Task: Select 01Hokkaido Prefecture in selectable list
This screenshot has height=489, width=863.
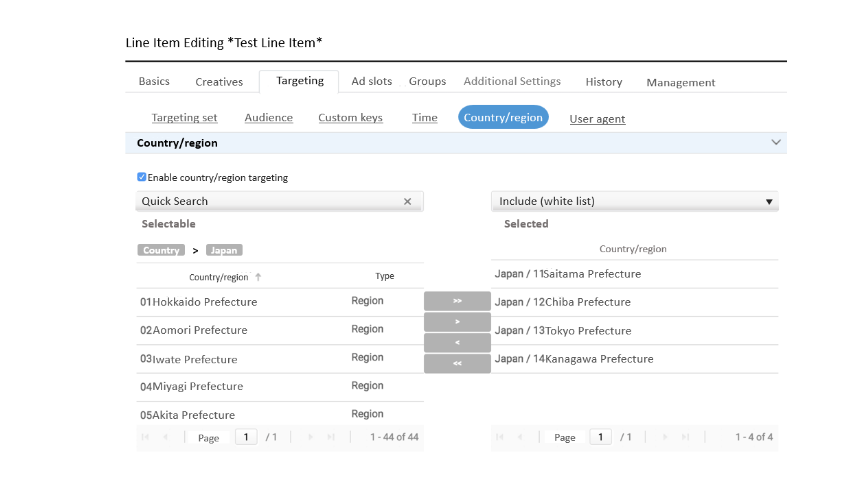Action: point(199,302)
